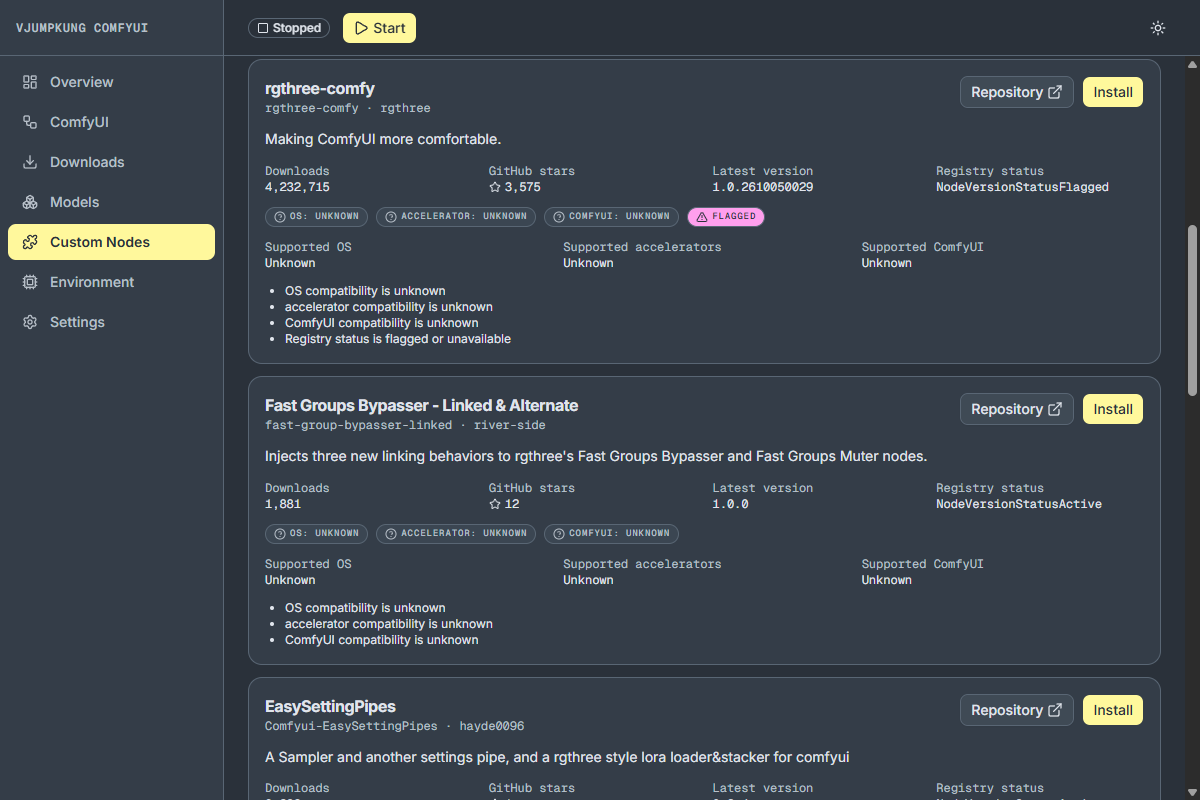The height and width of the screenshot is (800, 1200).
Task: Install Fast Groups Bypasser node
Action: (1113, 409)
